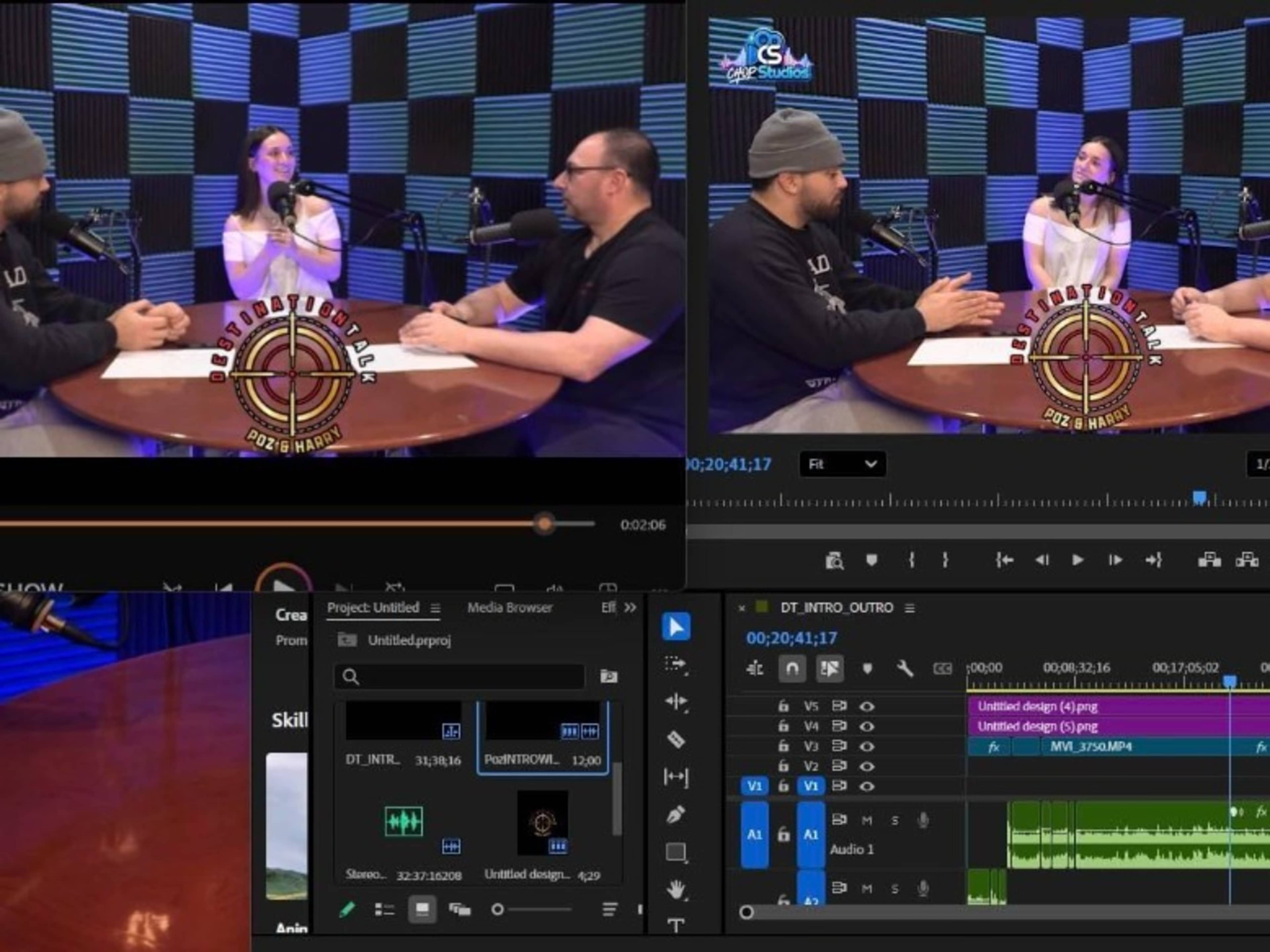Click the project search field
The height and width of the screenshot is (952, 1270).
click(x=459, y=677)
